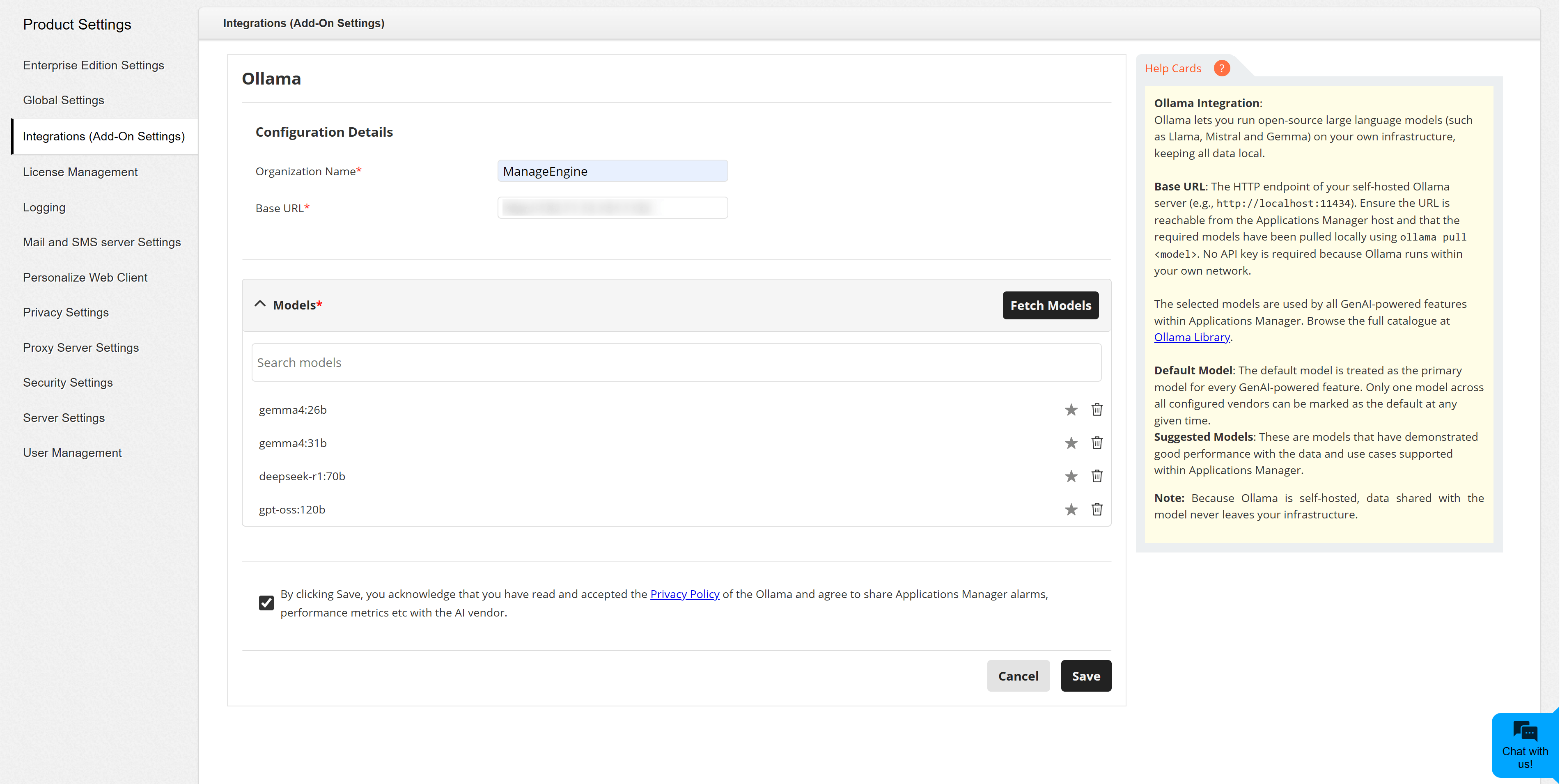Screen dimensions: 1560x784
Task: Click the Help Cards tab label
Action: coord(1172,69)
